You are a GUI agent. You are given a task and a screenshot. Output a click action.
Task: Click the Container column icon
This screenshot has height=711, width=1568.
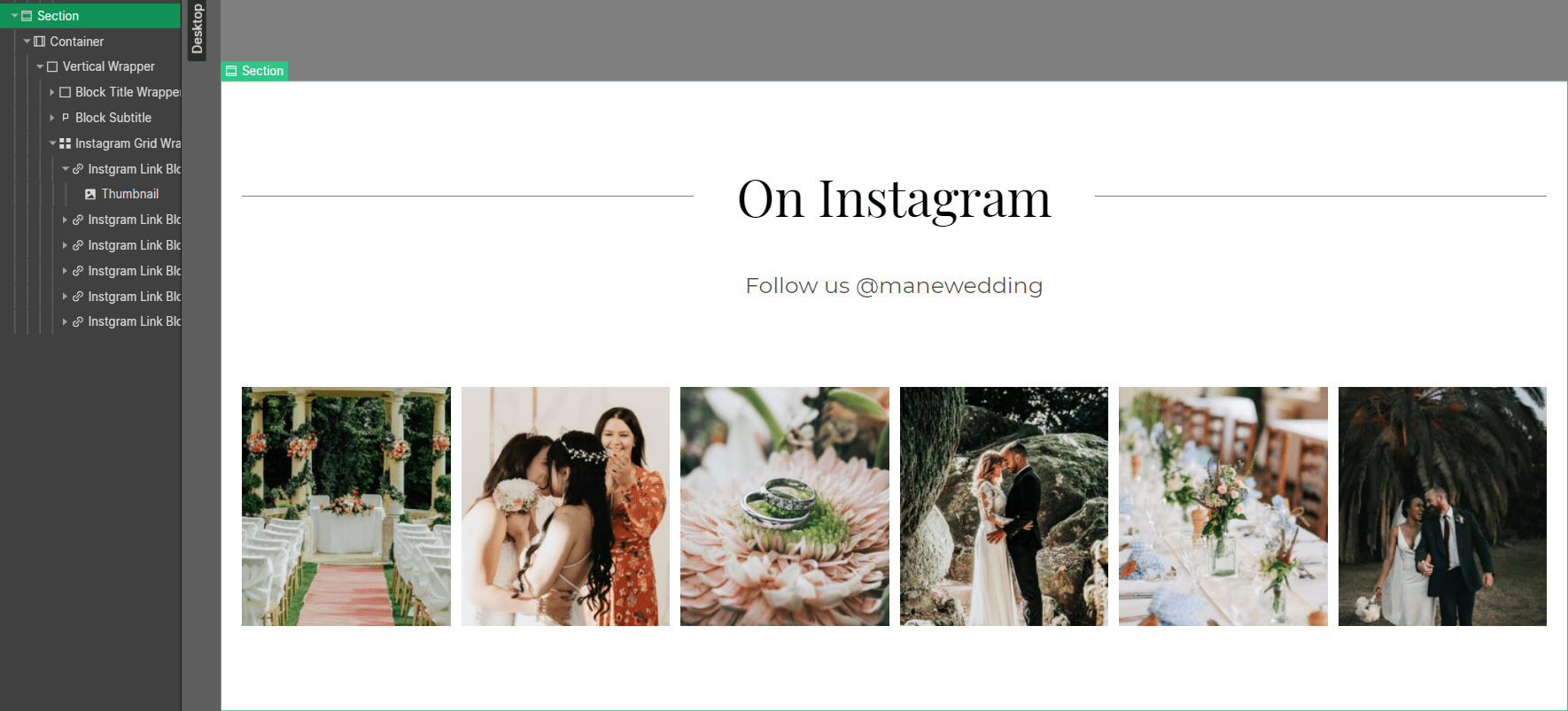(39, 42)
